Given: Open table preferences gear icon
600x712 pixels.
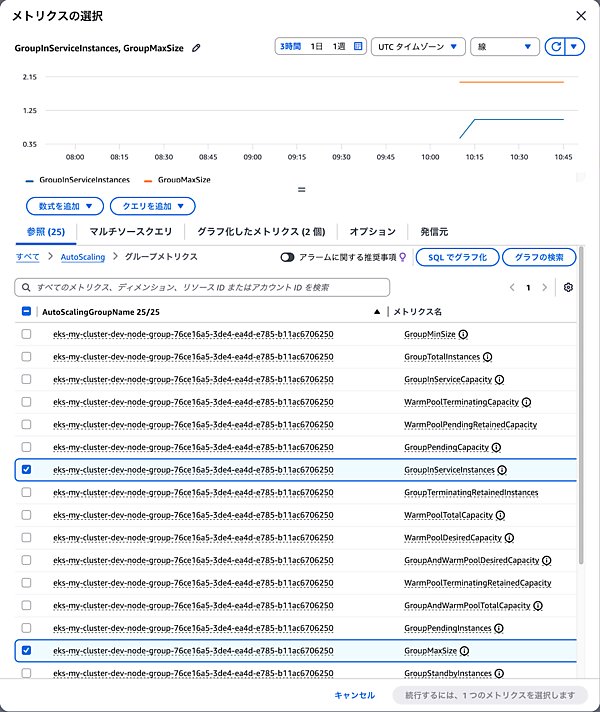Looking at the screenshot, I should (568, 287).
